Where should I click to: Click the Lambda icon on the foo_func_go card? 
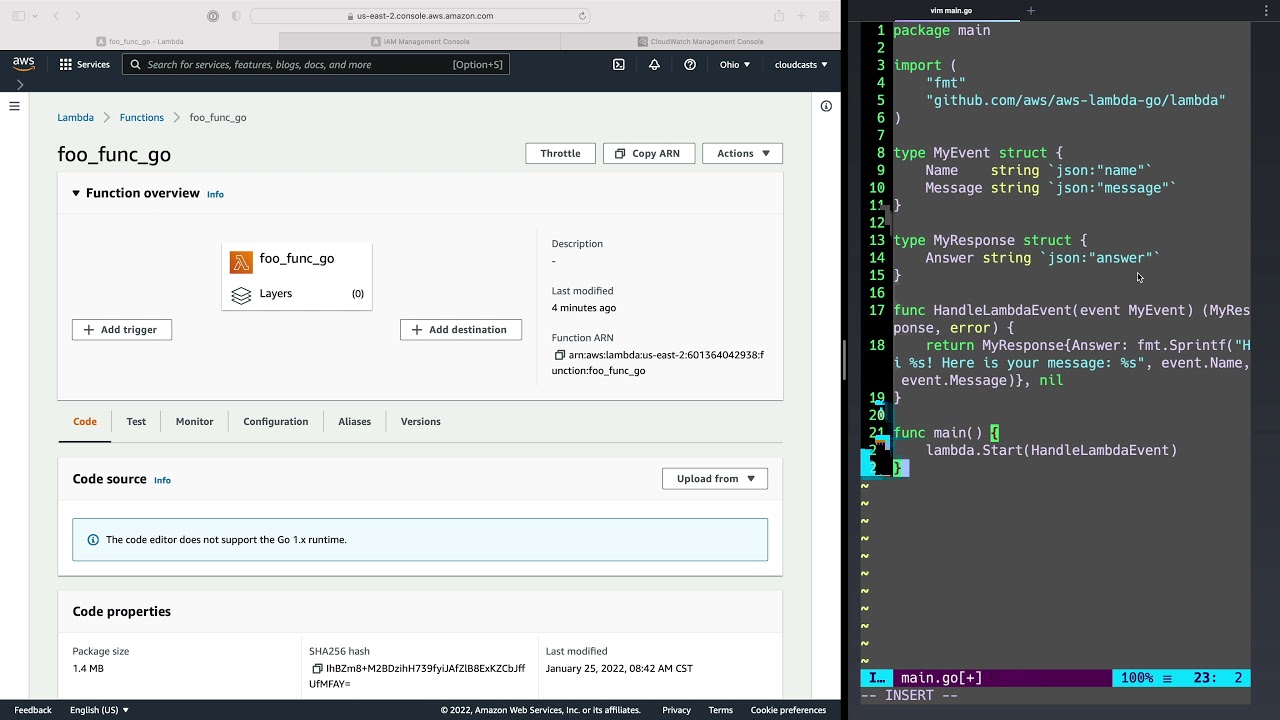click(x=241, y=262)
